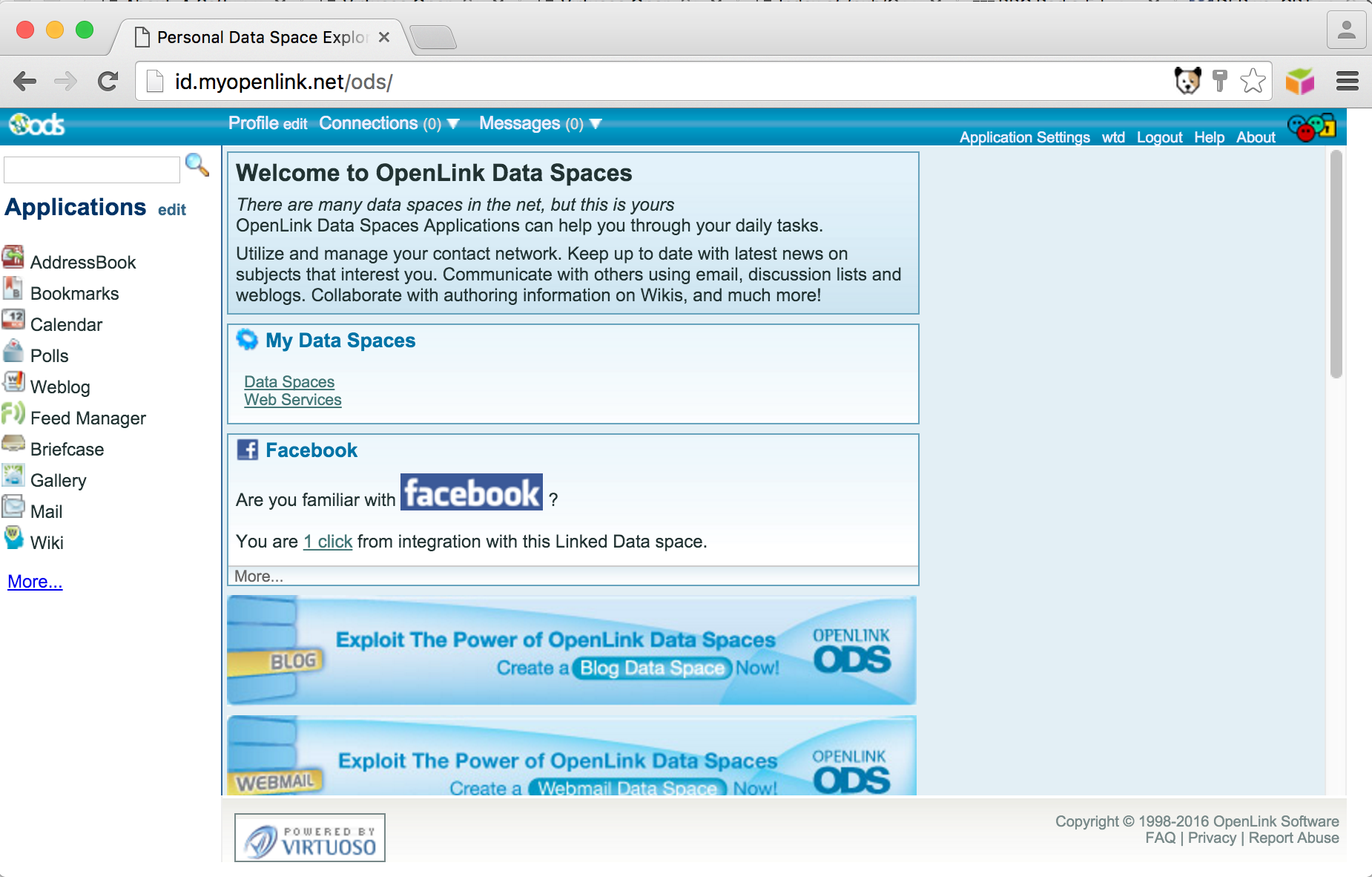Click the sidebar search input field
The width and height of the screenshot is (1372, 877).
pyautogui.click(x=92, y=170)
